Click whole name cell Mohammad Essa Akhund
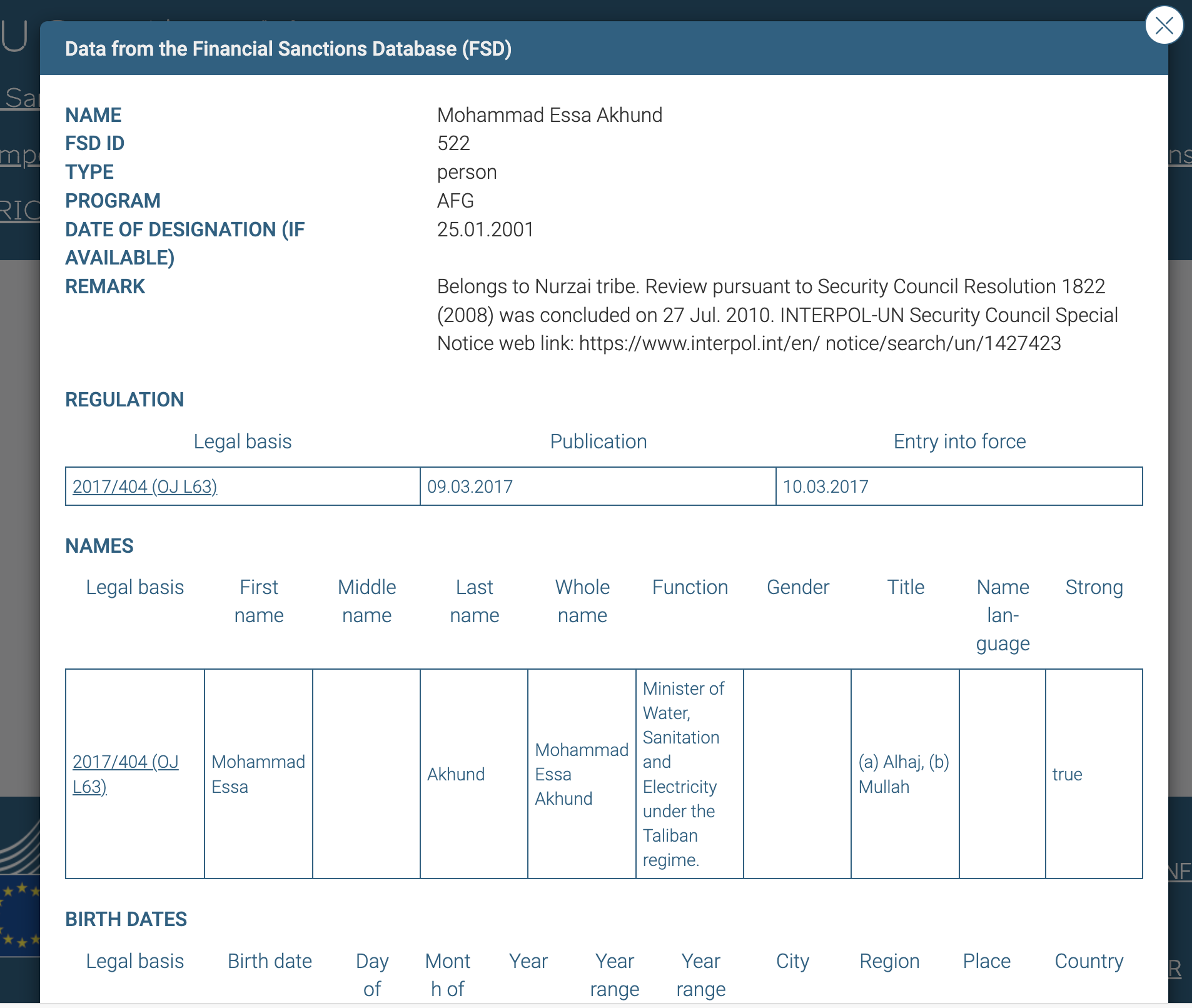1192x1008 pixels. [582, 774]
